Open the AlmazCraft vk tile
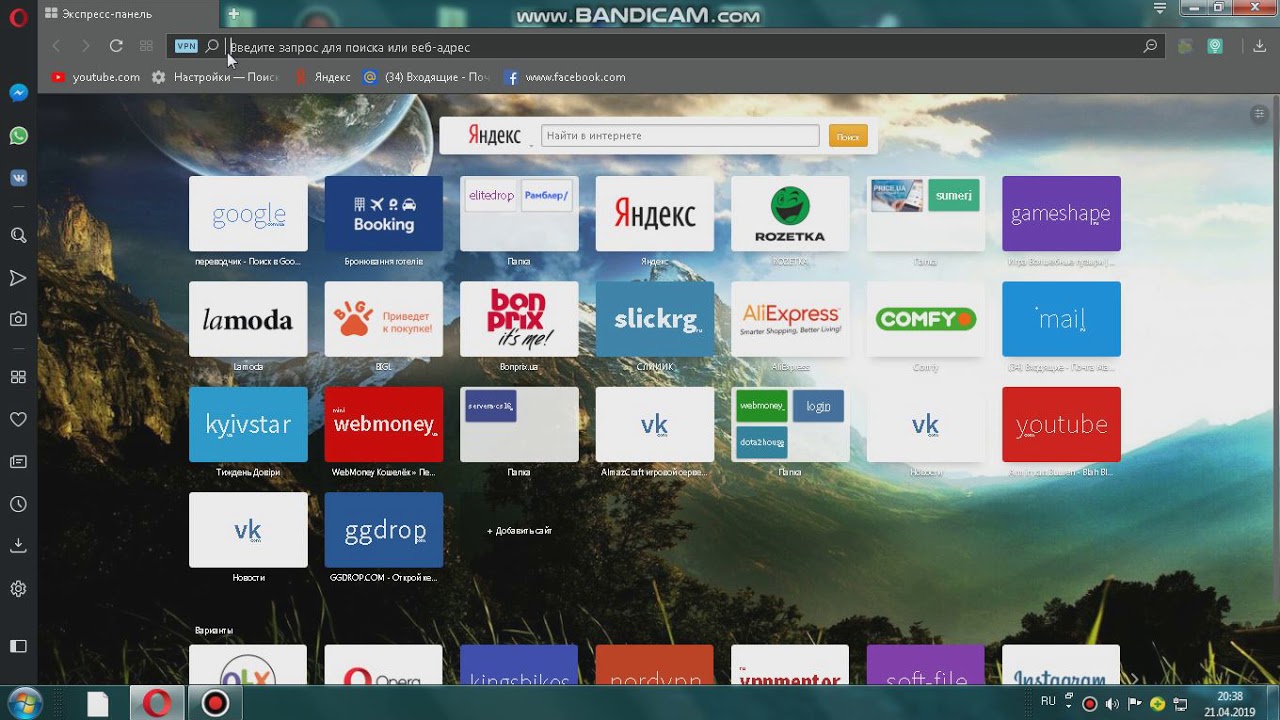Viewport: 1280px width, 720px height. click(655, 424)
